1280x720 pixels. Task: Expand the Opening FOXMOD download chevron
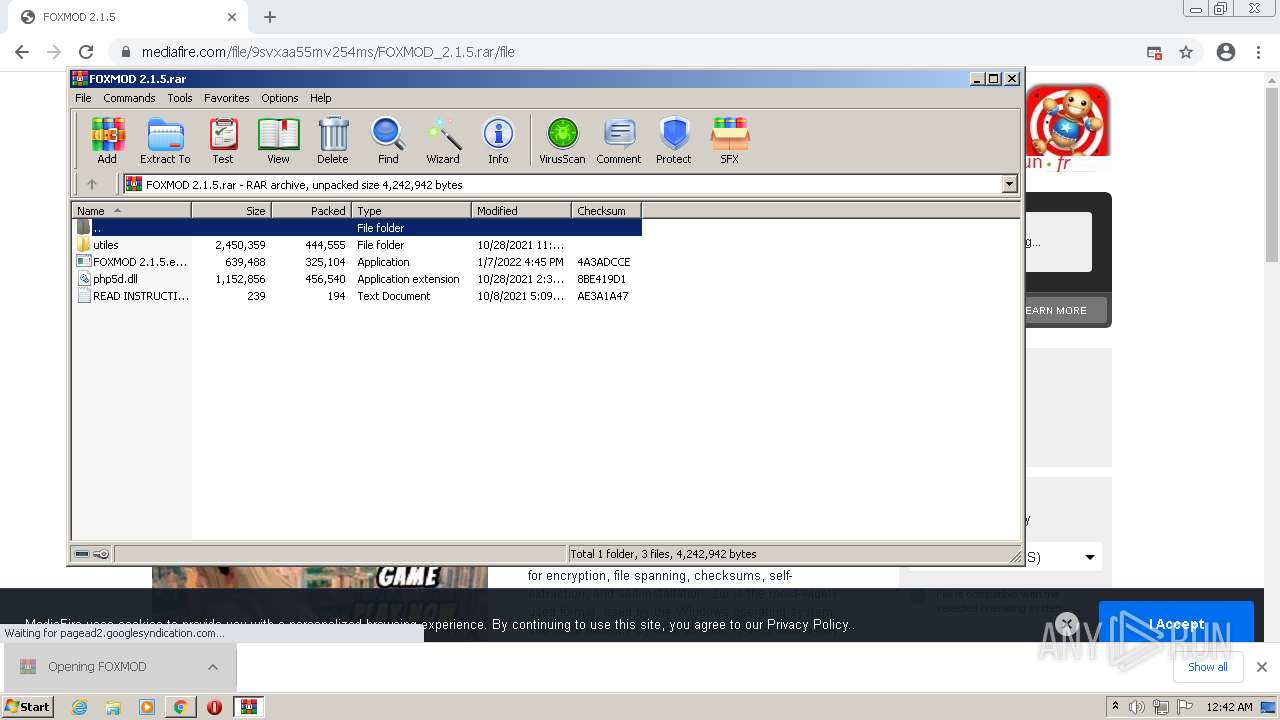point(213,667)
